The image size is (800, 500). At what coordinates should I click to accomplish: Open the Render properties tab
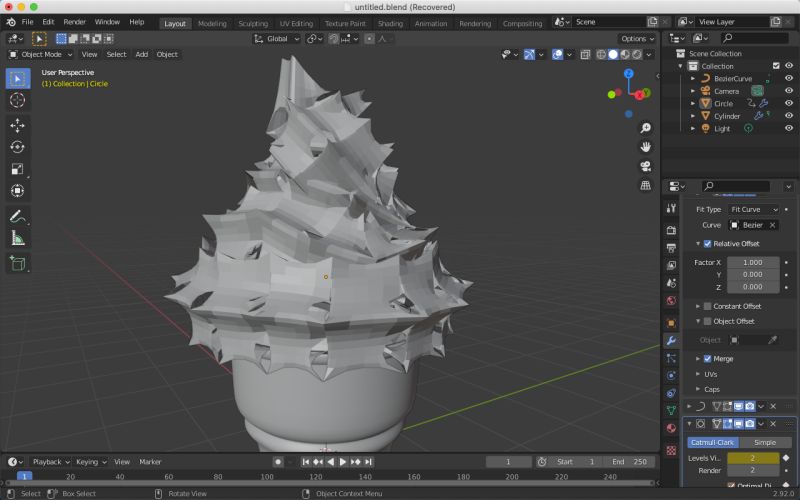[x=671, y=230]
